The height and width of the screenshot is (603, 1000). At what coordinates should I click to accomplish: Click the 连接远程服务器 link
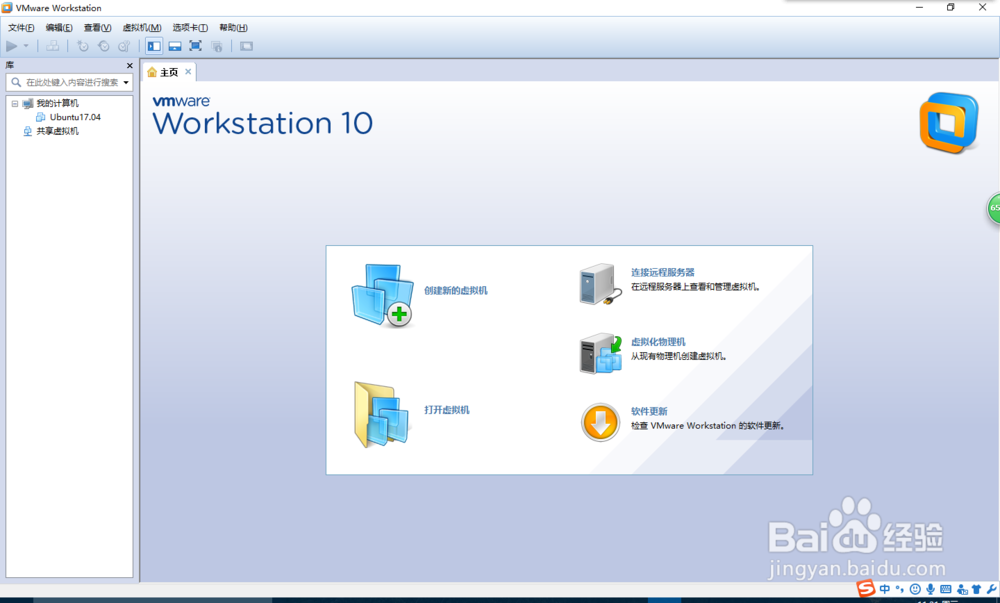663,272
